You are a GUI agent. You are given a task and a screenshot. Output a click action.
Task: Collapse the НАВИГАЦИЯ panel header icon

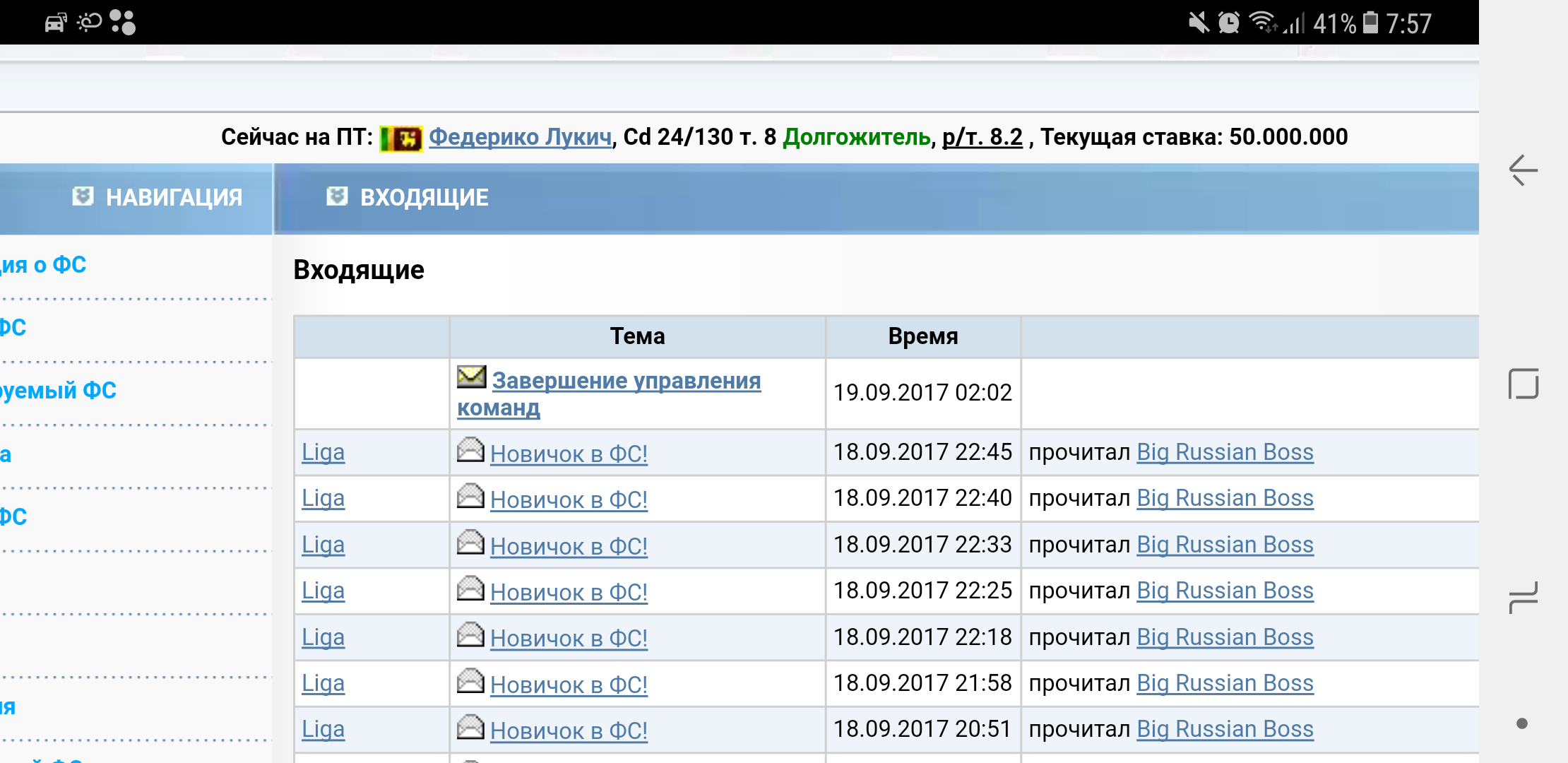[83, 196]
